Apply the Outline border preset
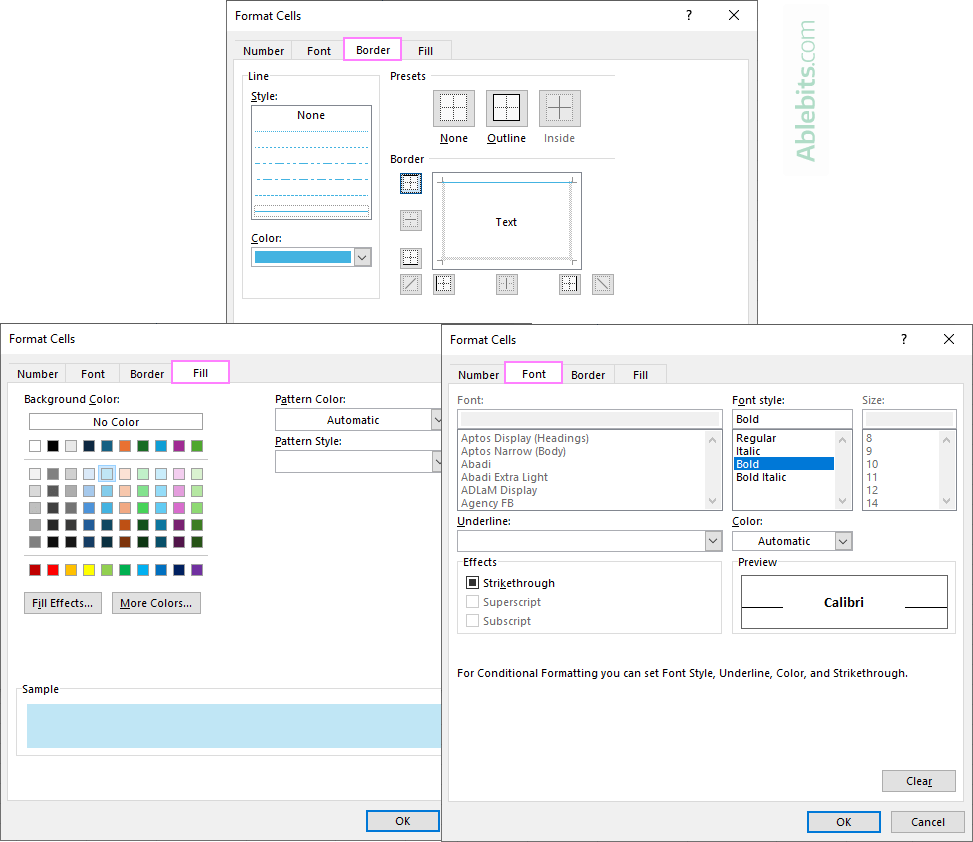This screenshot has width=973, height=842. (506, 107)
